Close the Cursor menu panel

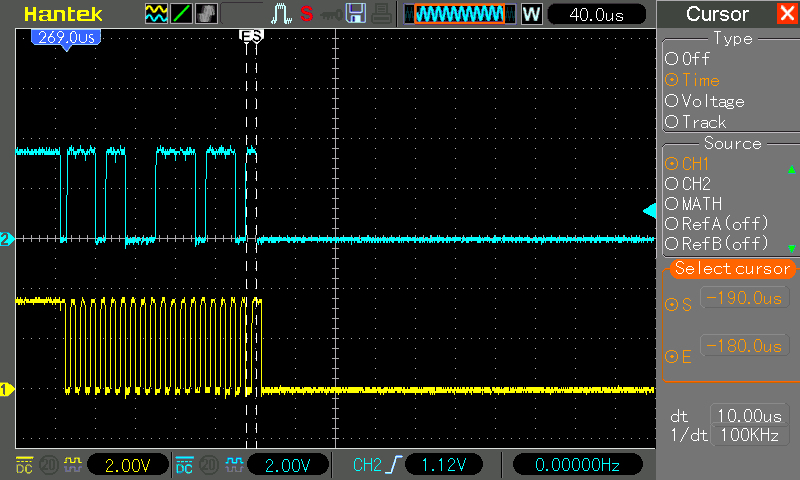click(x=788, y=13)
